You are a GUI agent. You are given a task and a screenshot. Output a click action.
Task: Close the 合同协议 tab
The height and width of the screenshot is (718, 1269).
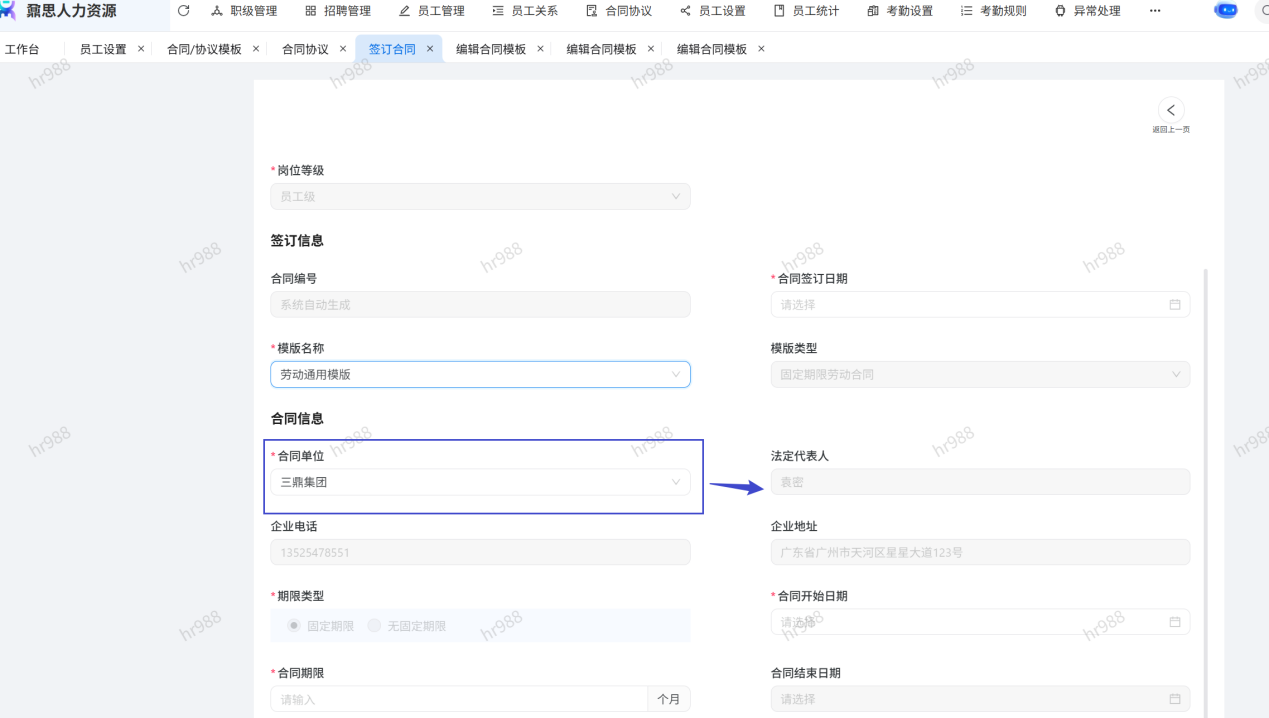341,48
